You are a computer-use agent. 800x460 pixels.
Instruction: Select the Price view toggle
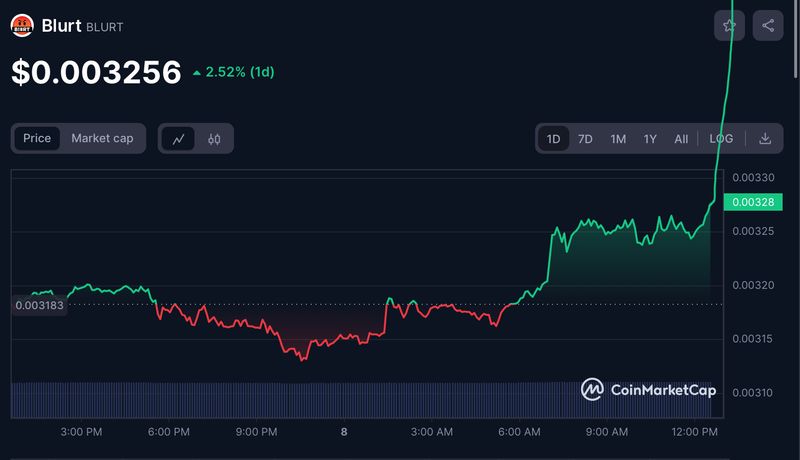(37, 138)
